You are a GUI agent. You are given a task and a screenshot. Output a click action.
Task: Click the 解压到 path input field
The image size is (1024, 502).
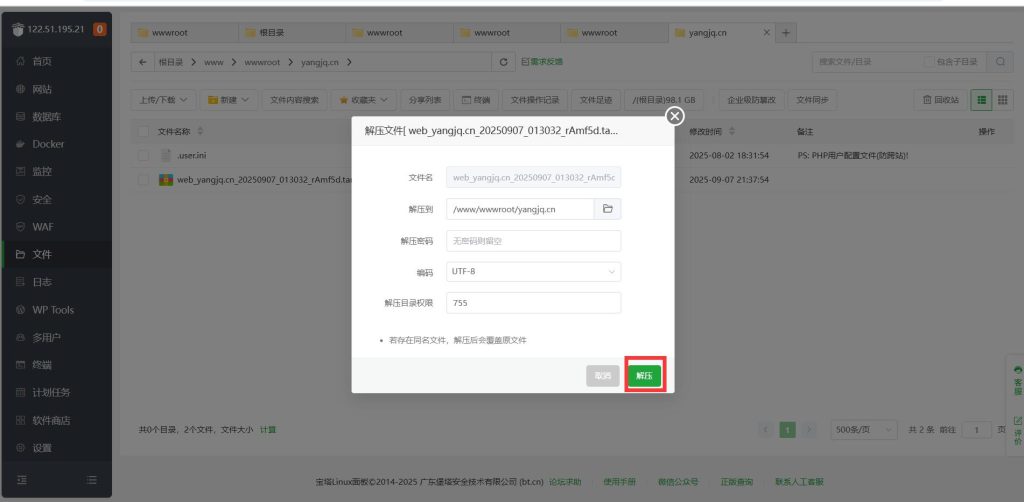[x=520, y=209]
